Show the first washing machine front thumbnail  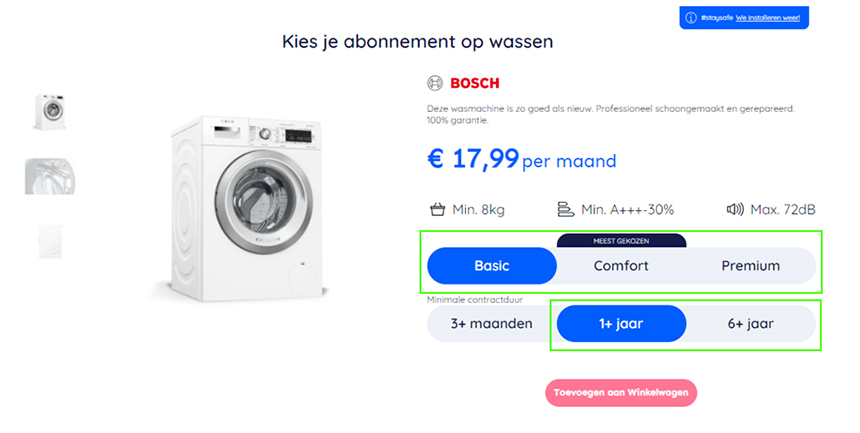[49, 111]
